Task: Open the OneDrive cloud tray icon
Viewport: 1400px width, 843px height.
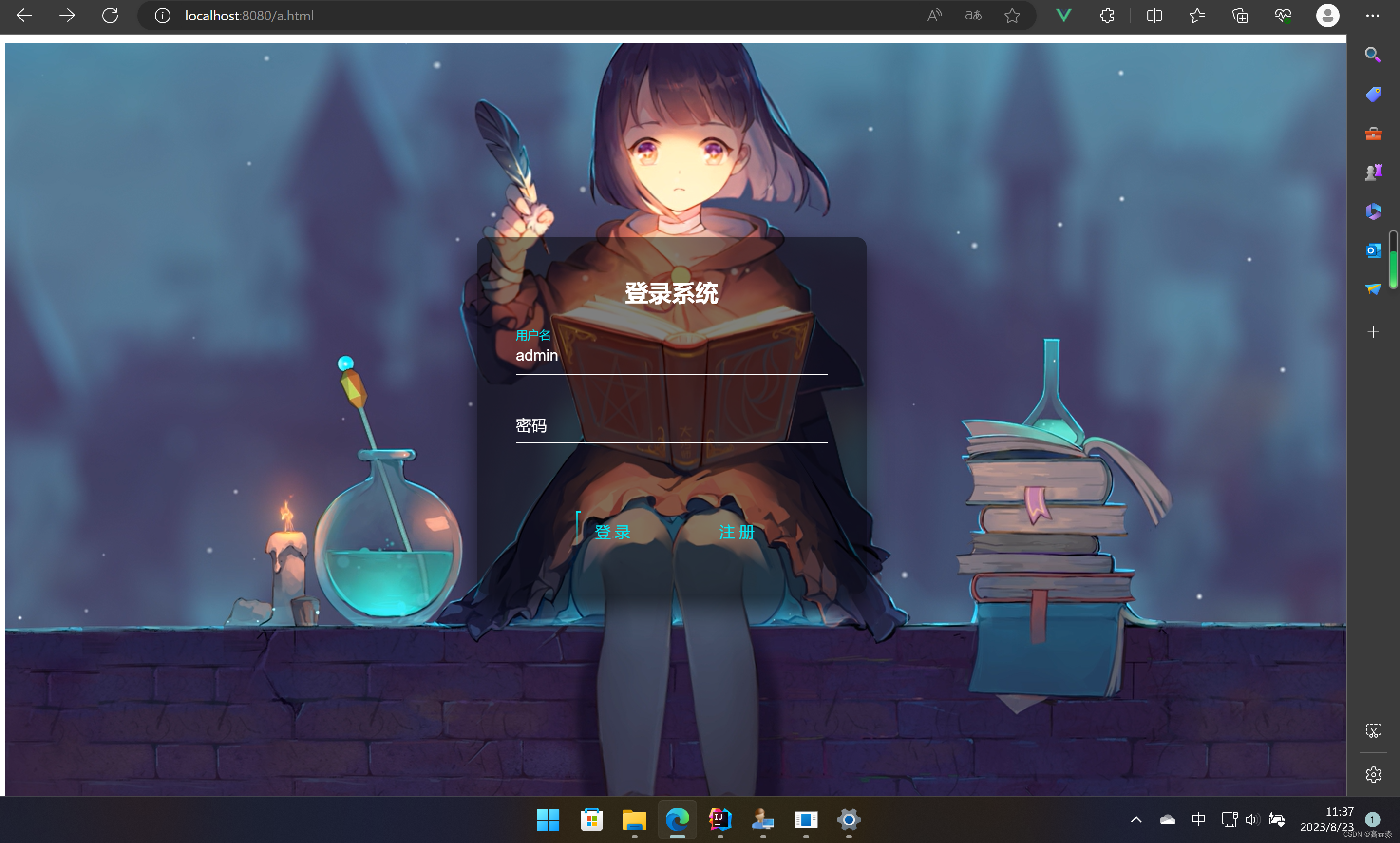Action: coord(1167,819)
